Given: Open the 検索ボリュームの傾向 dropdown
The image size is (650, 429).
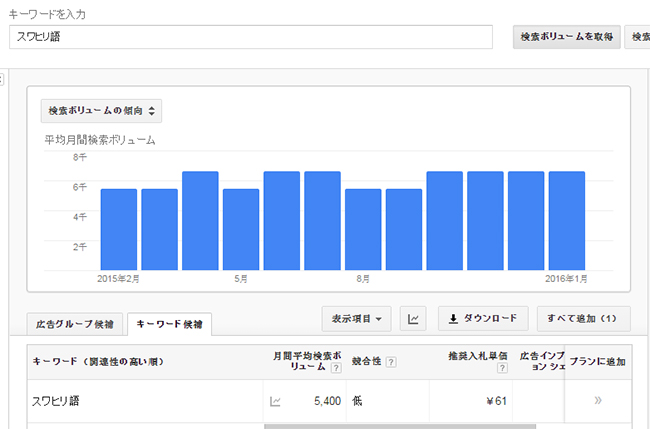Looking at the screenshot, I should click(x=101, y=111).
